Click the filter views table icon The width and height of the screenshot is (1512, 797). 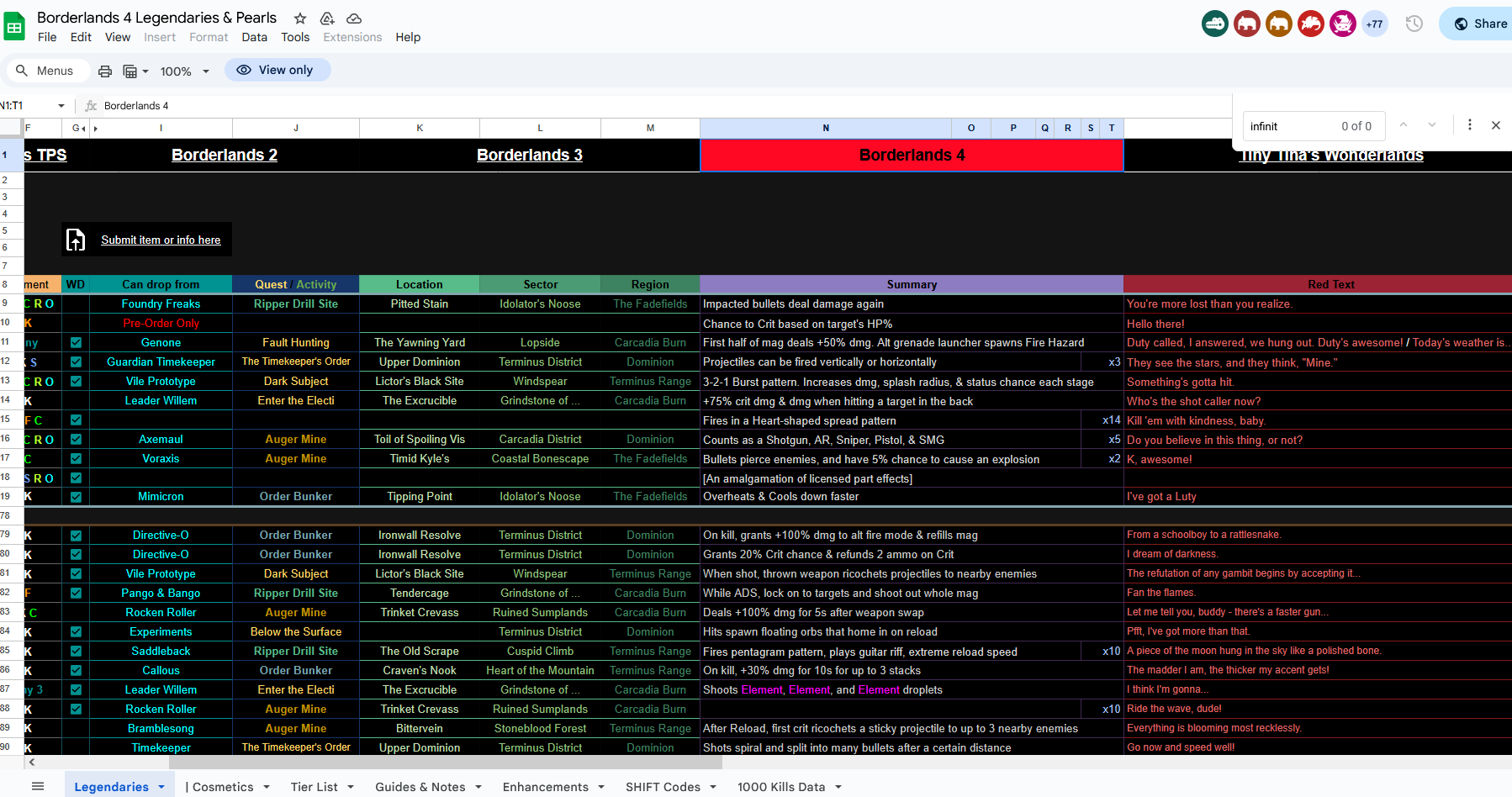pyautogui.click(x=130, y=71)
